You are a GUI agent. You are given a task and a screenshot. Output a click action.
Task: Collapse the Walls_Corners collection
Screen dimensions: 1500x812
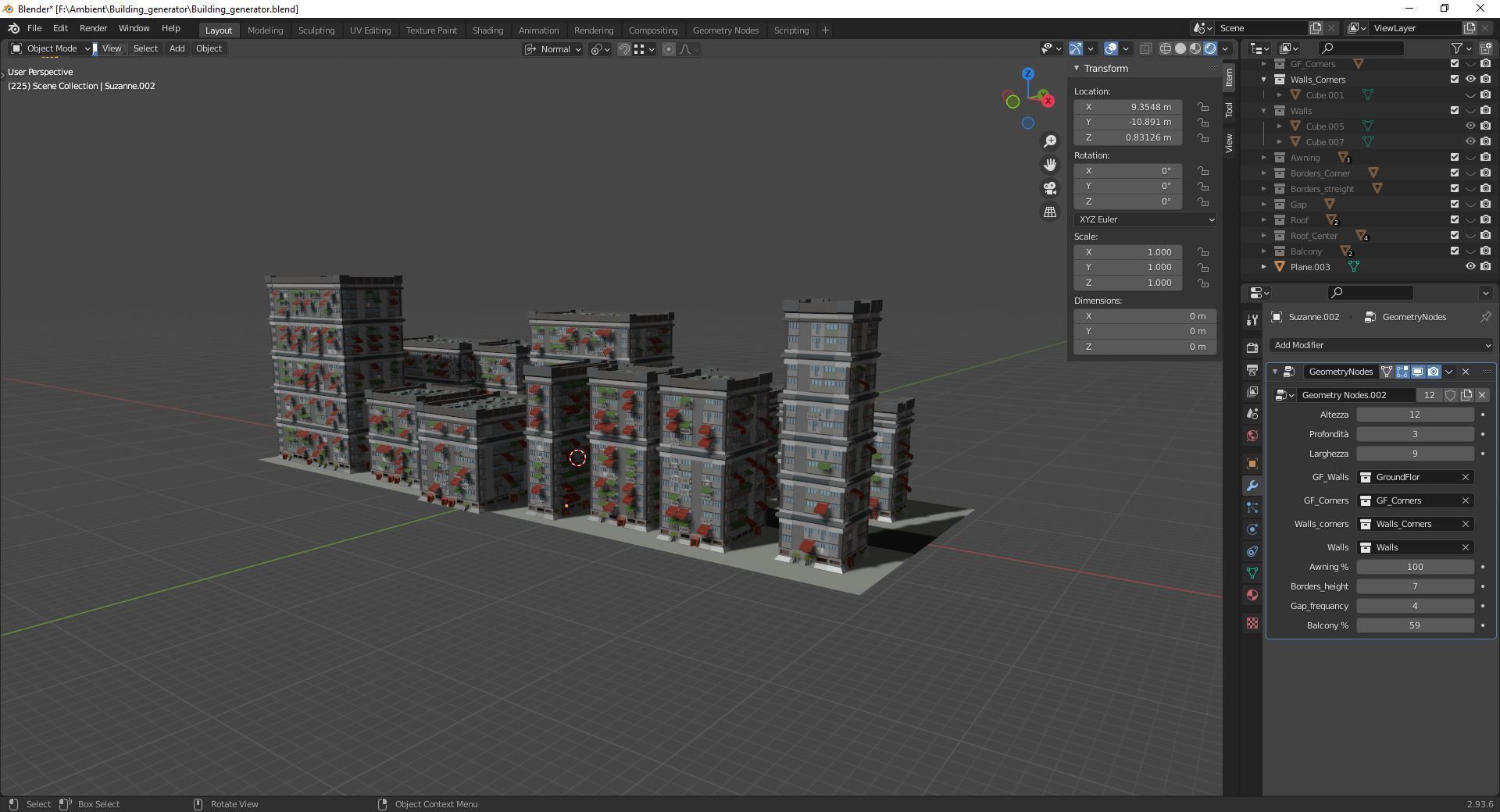[x=1264, y=79]
